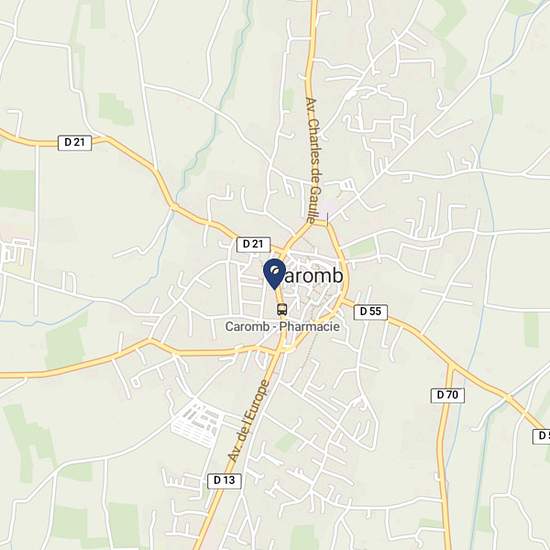Click the Caromb town name label
The width and height of the screenshot is (550, 550).
(311, 276)
